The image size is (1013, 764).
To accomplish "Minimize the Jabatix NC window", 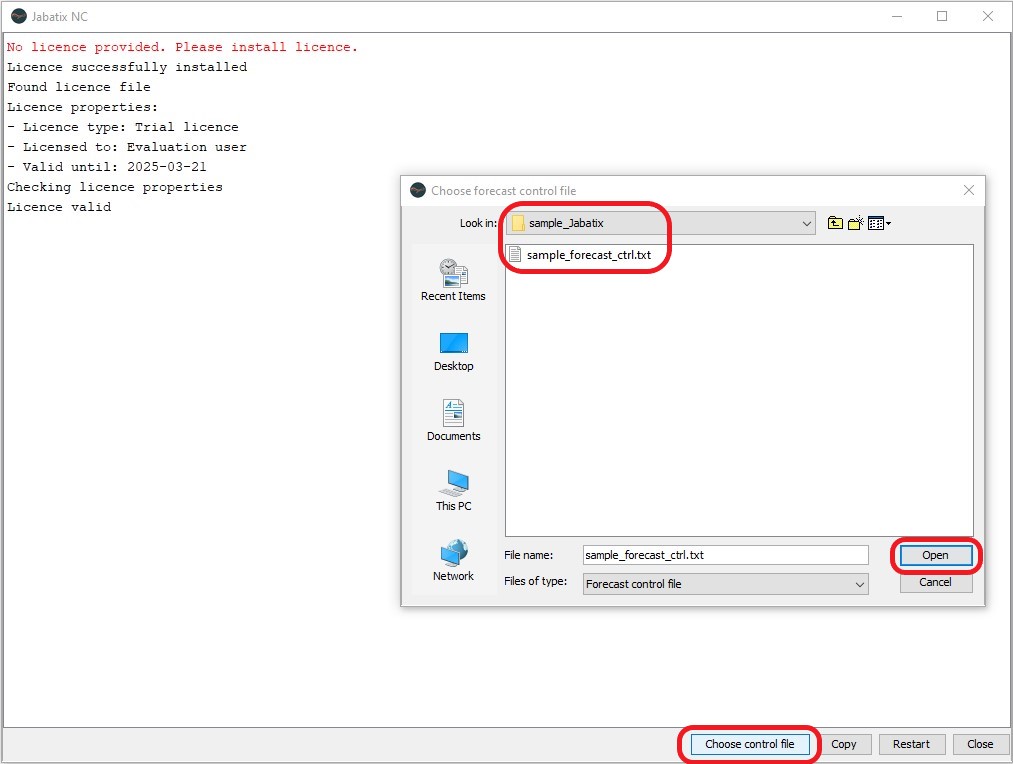I will point(897,16).
